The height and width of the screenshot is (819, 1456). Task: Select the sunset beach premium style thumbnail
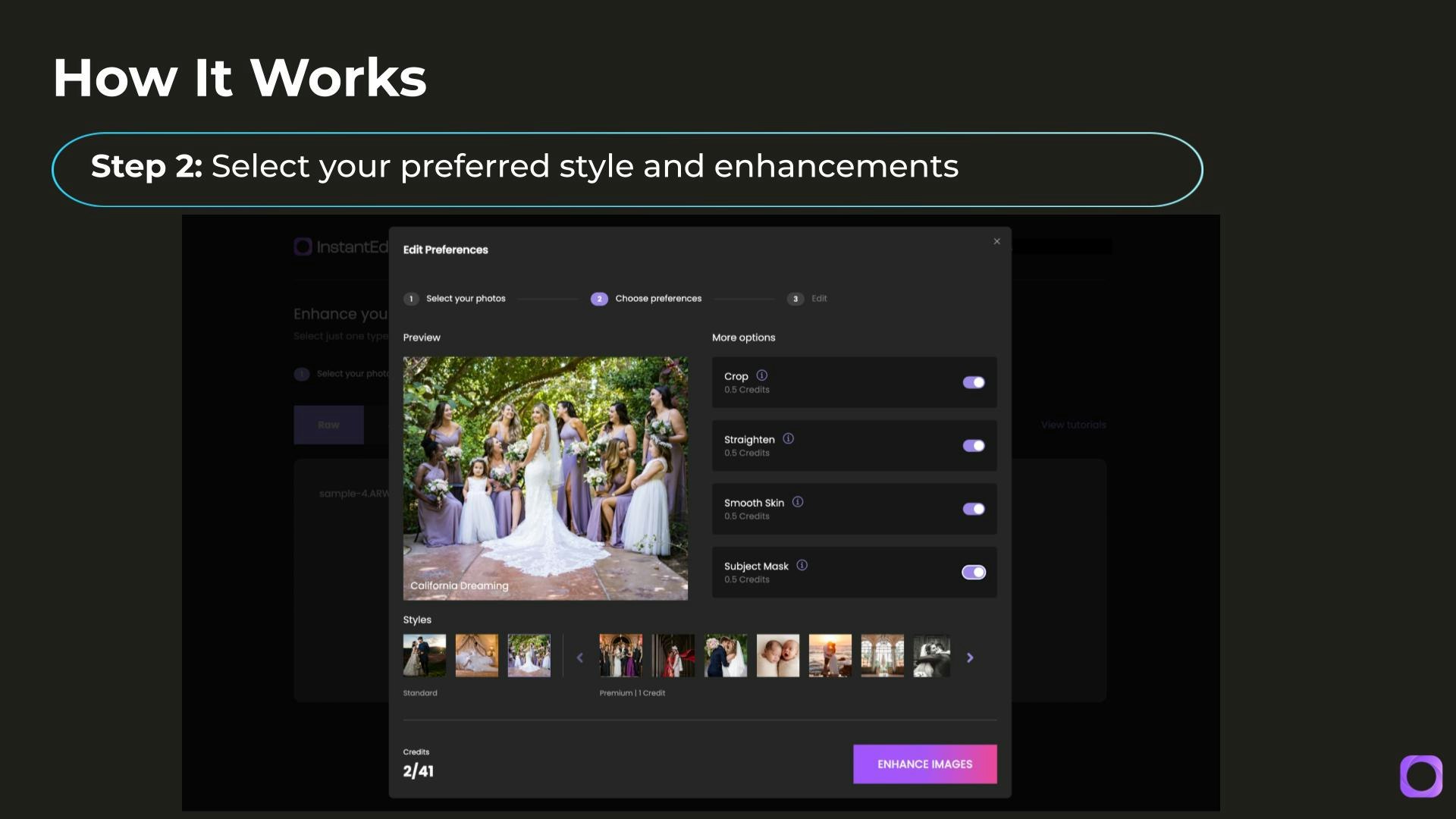830,656
